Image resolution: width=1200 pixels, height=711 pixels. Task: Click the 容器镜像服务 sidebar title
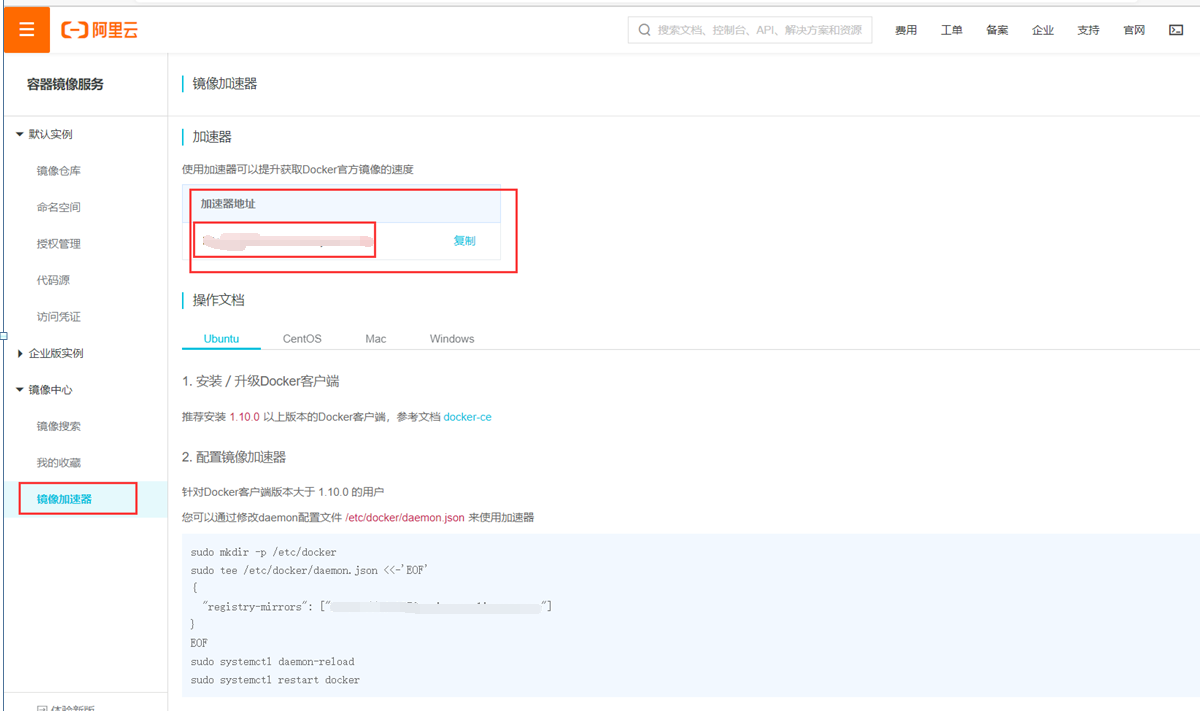(65, 85)
